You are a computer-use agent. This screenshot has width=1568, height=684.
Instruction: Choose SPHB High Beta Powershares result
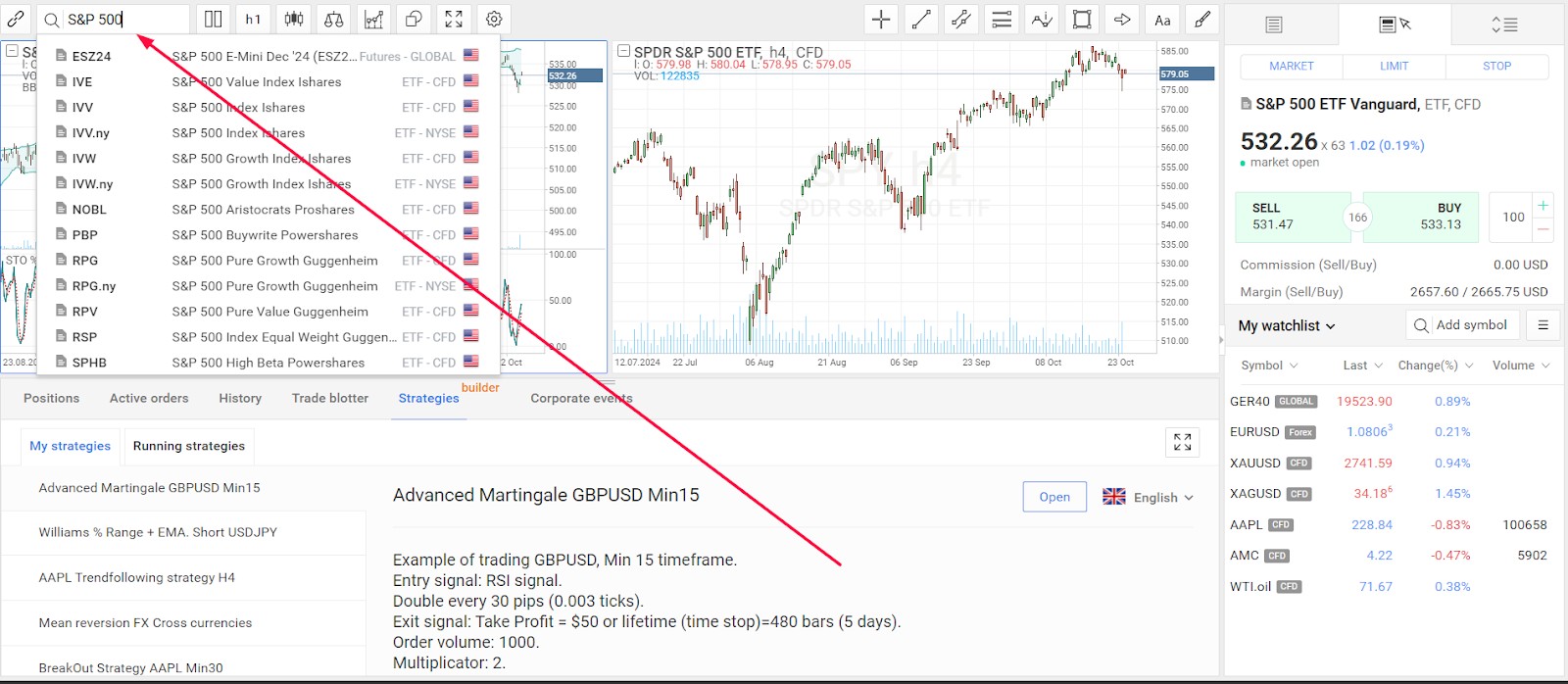268,362
